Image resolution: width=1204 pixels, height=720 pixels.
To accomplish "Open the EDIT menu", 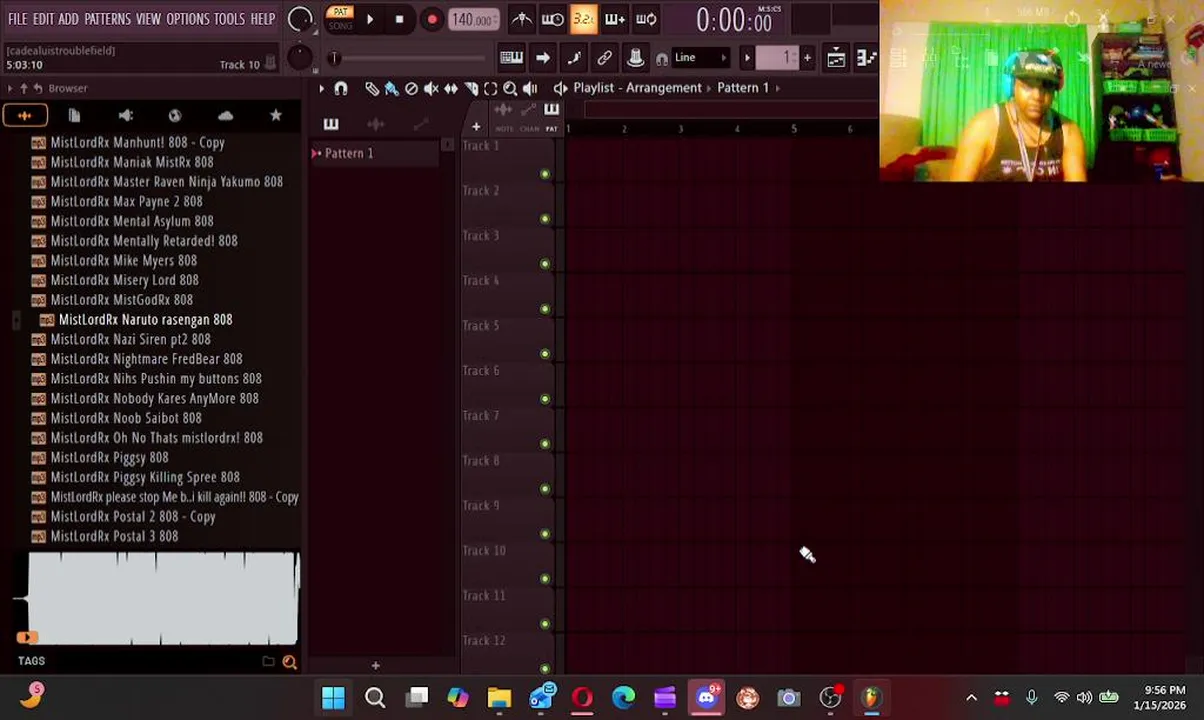I will pyautogui.click(x=43, y=19).
